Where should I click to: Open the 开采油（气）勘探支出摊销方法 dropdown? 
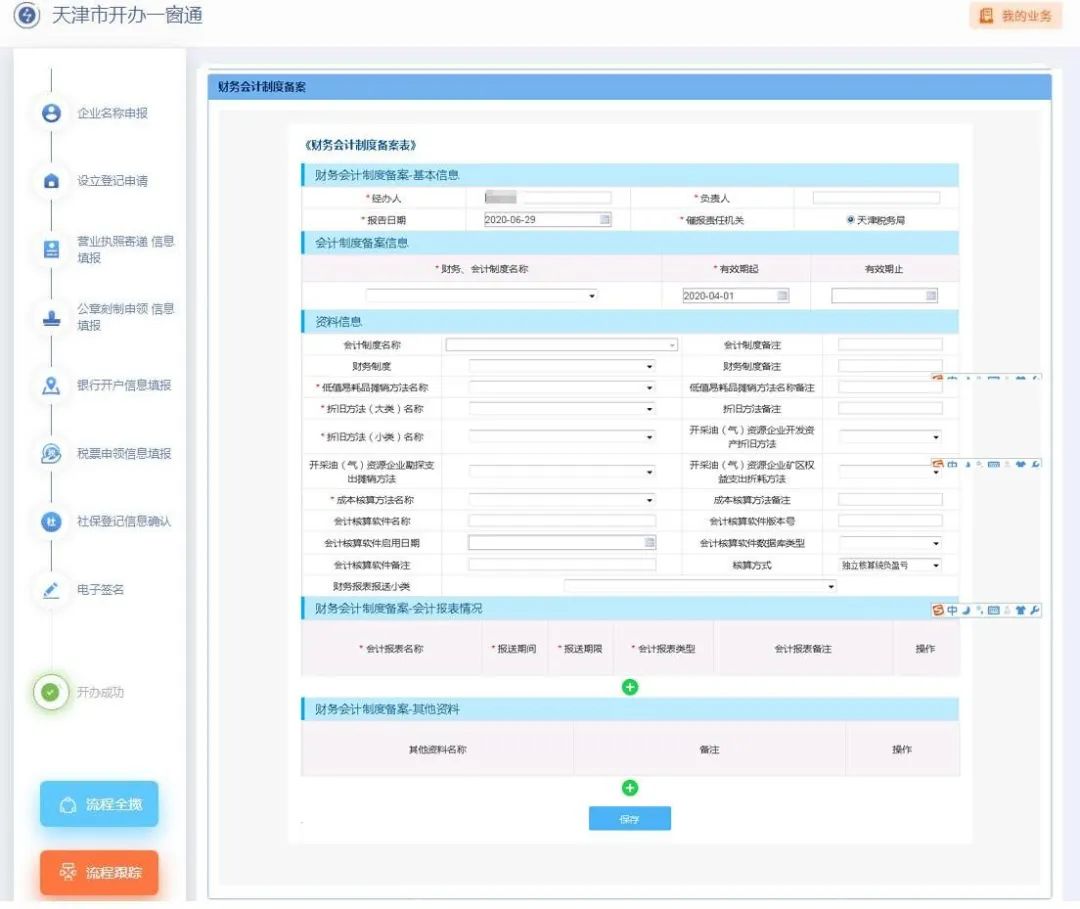561,472
